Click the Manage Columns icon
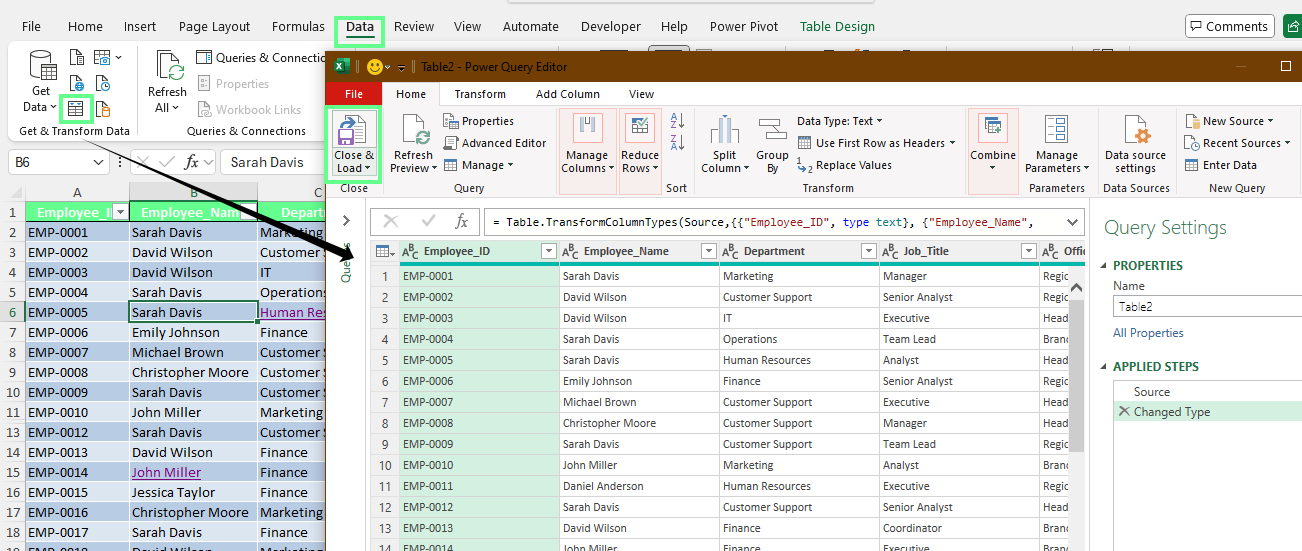1302x551 pixels. (587, 129)
